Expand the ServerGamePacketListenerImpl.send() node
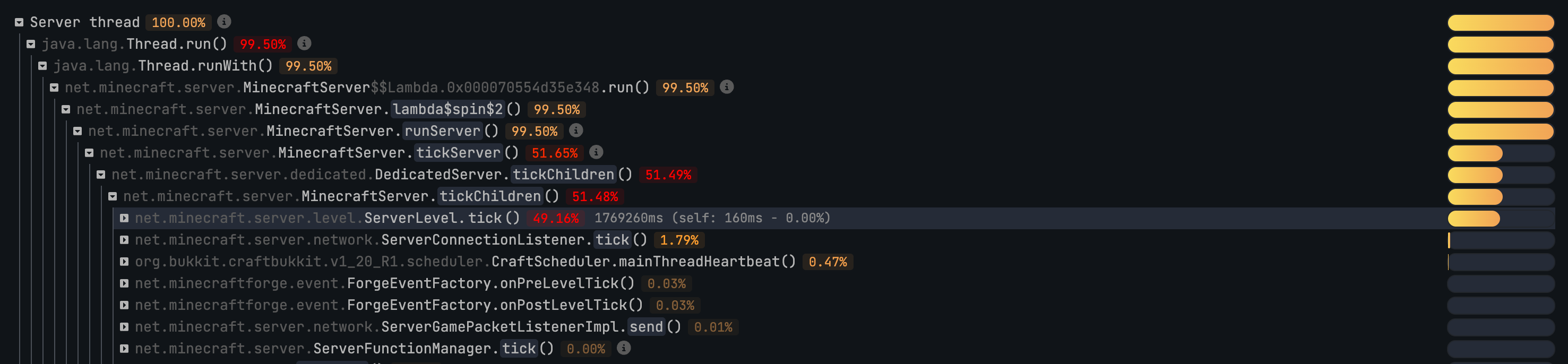The height and width of the screenshot is (364, 1568). [124, 327]
